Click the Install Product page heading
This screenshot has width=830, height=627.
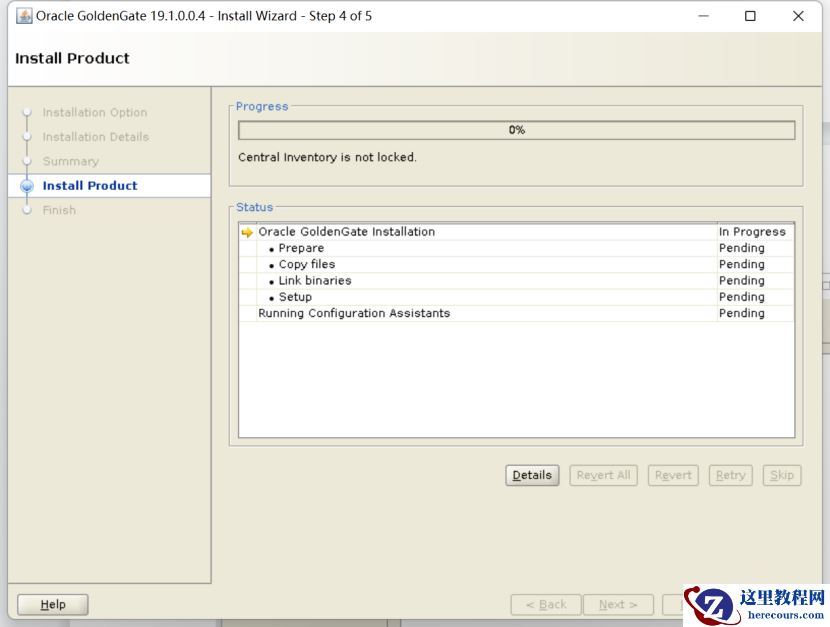pos(72,58)
